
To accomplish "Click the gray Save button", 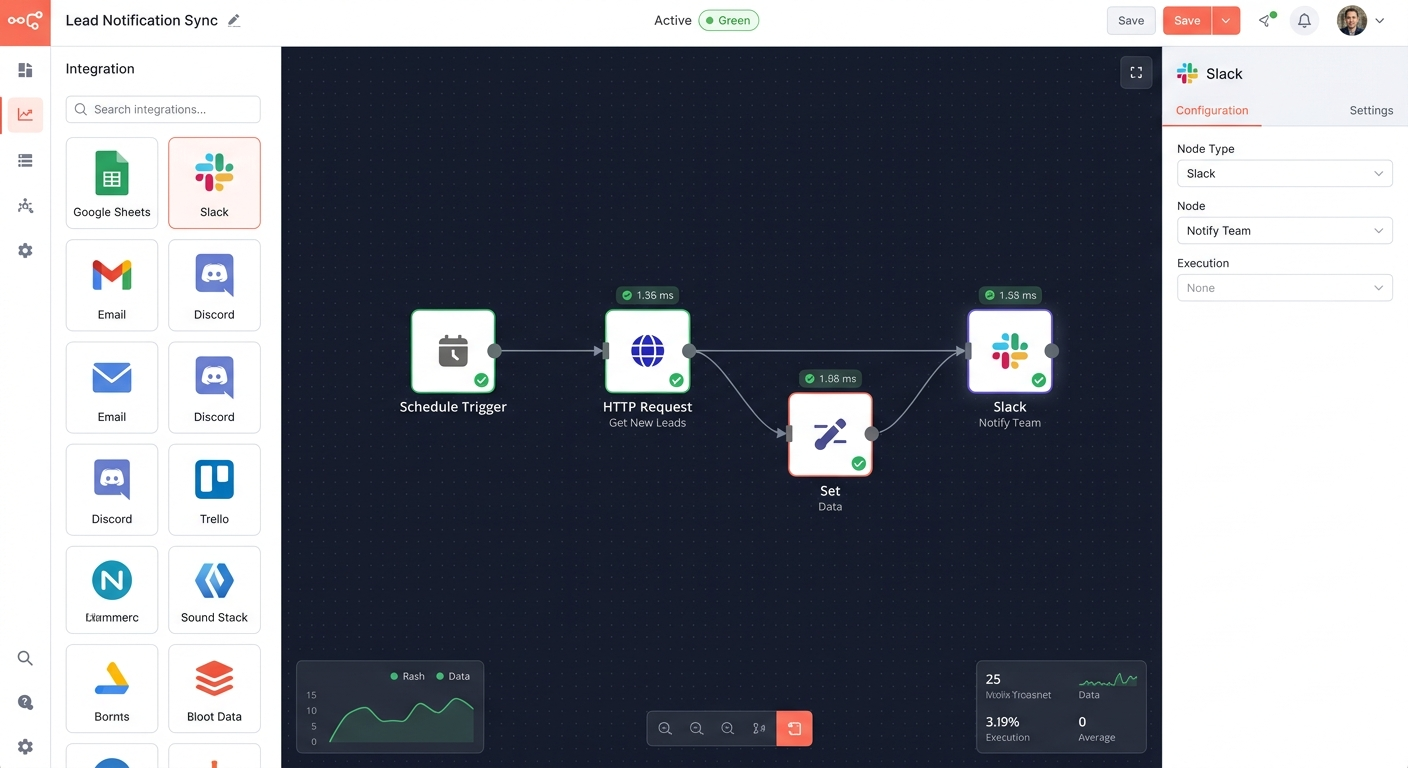I will pyautogui.click(x=1131, y=20).
